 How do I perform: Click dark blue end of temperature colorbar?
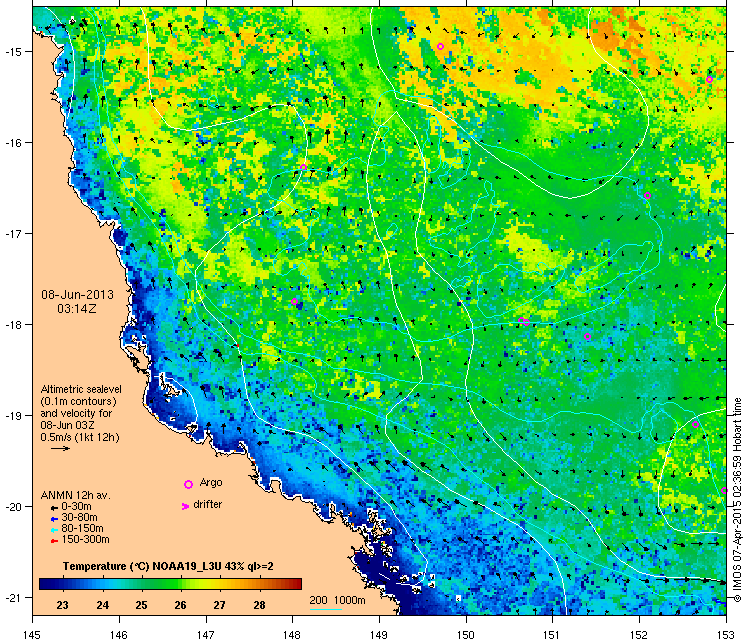[x=45, y=584]
